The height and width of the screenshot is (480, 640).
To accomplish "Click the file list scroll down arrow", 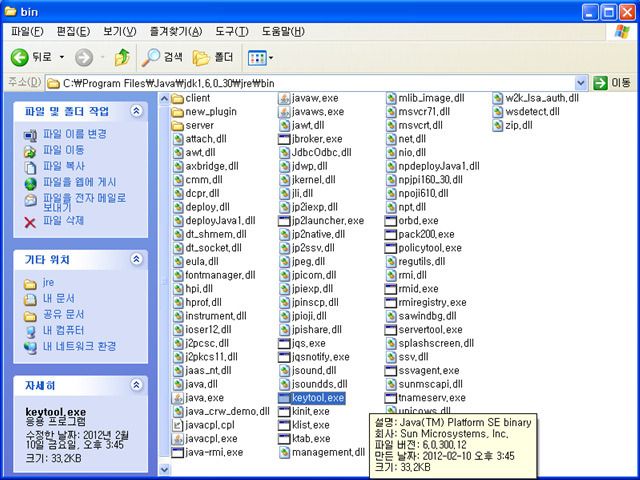I will tap(164, 470).
